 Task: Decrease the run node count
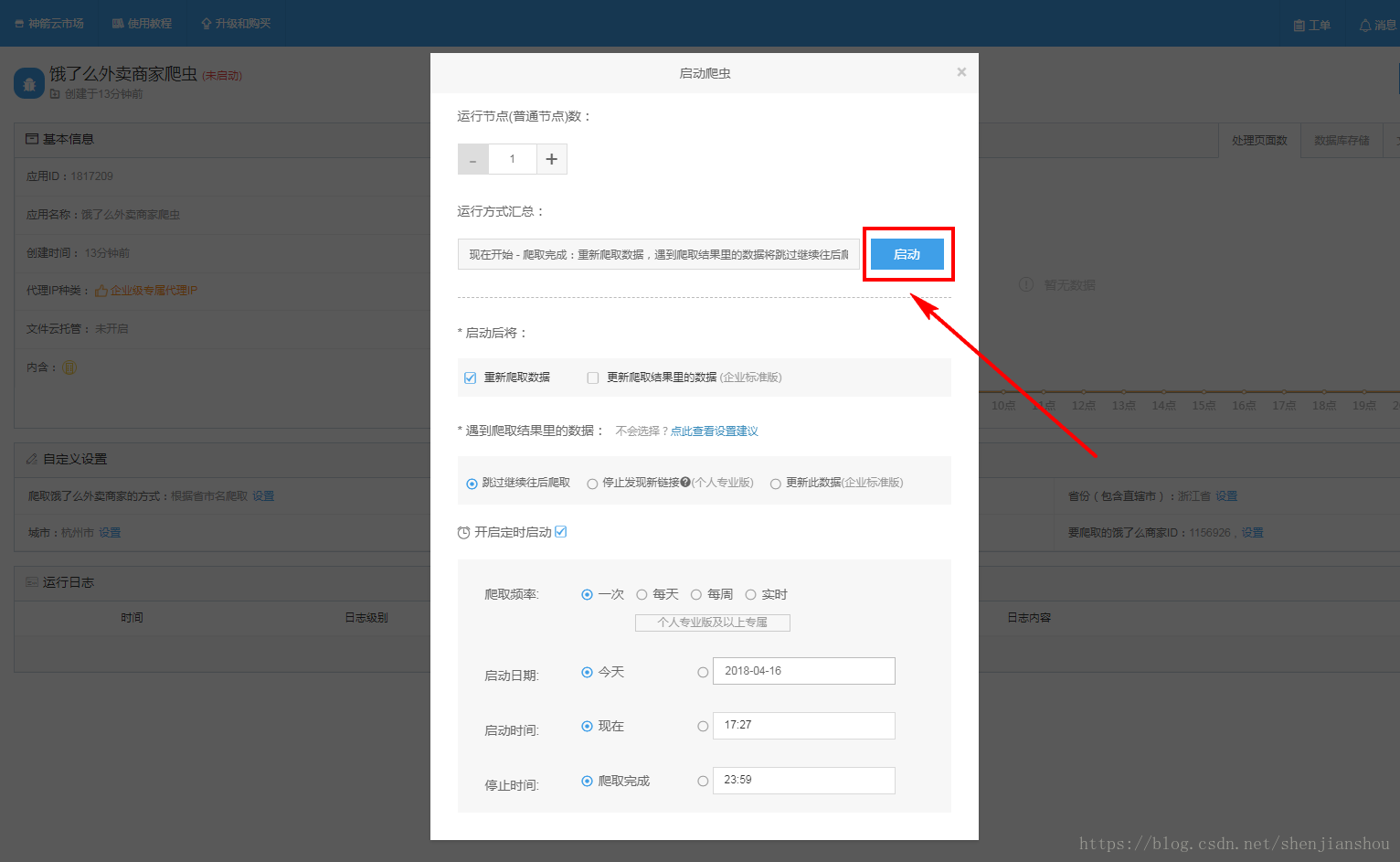click(472, 159)
